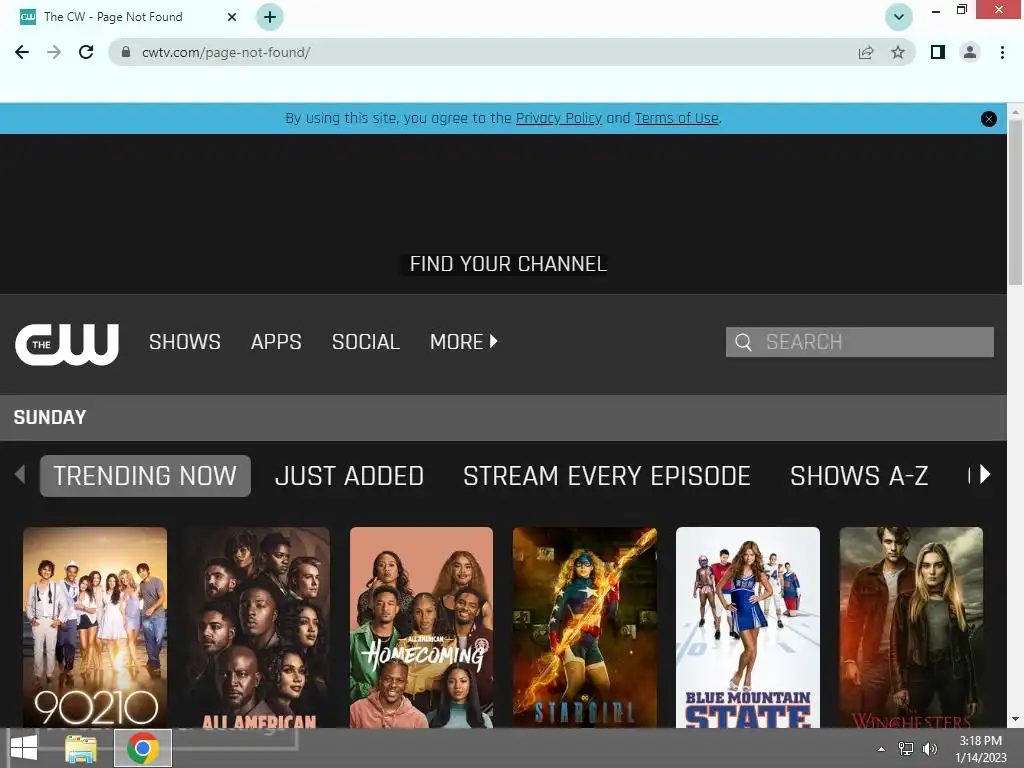Image resolution: width=1024 pixels, height=768 pixels.
Task: Go back to the previous page
Action: [22, 52]
